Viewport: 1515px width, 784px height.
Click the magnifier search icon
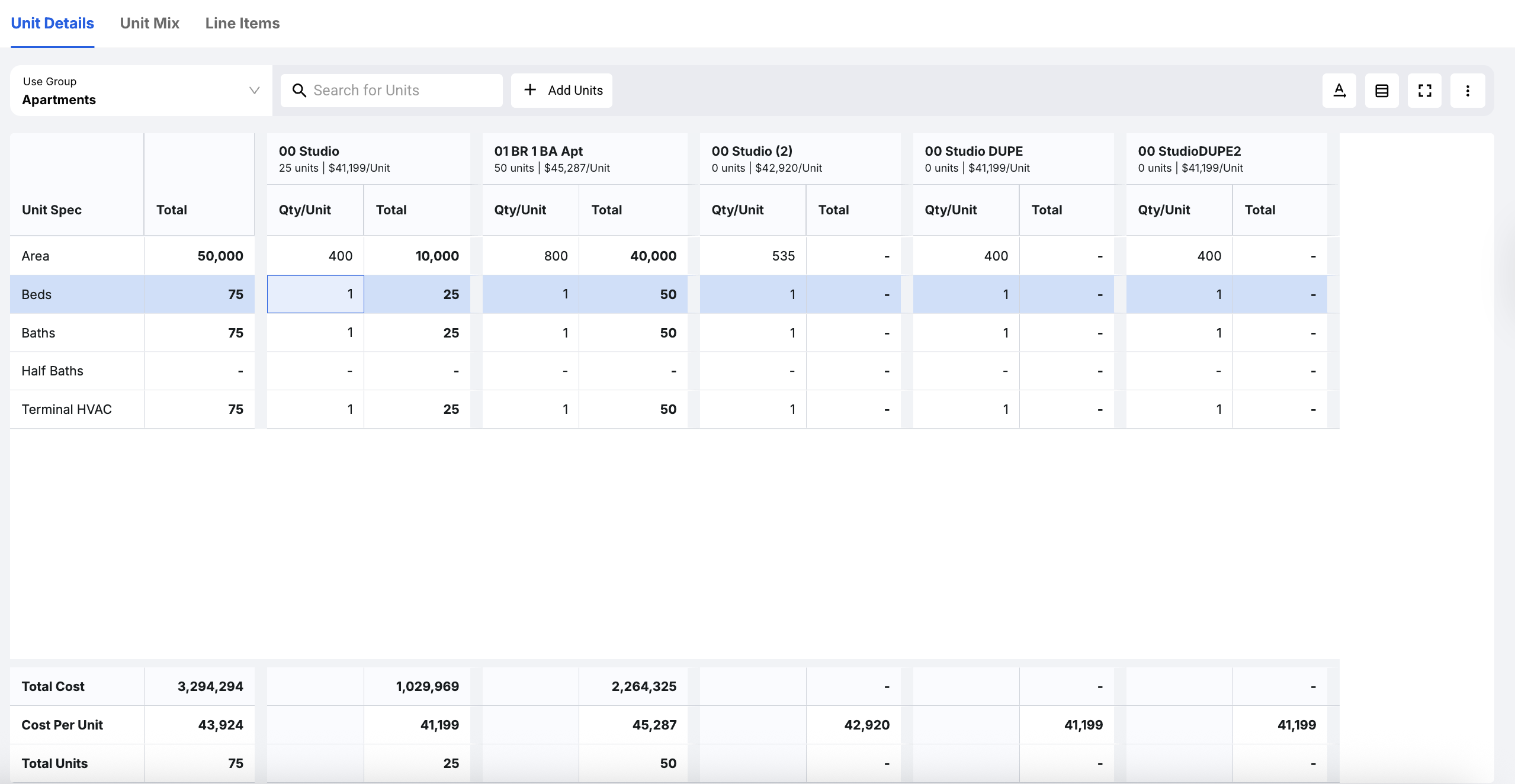click(x=299, y=91)
